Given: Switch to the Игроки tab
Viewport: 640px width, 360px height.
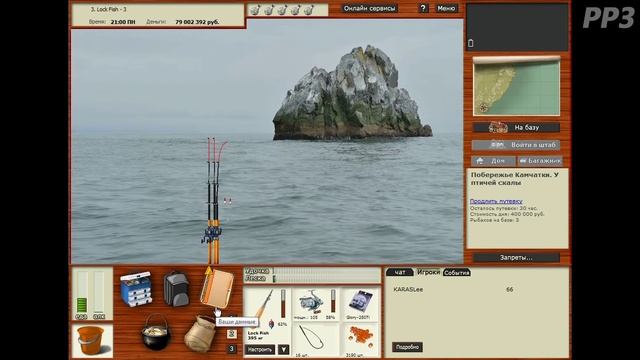Looking at the screenshot, I should pyautogui.click(x=428, y=272).
